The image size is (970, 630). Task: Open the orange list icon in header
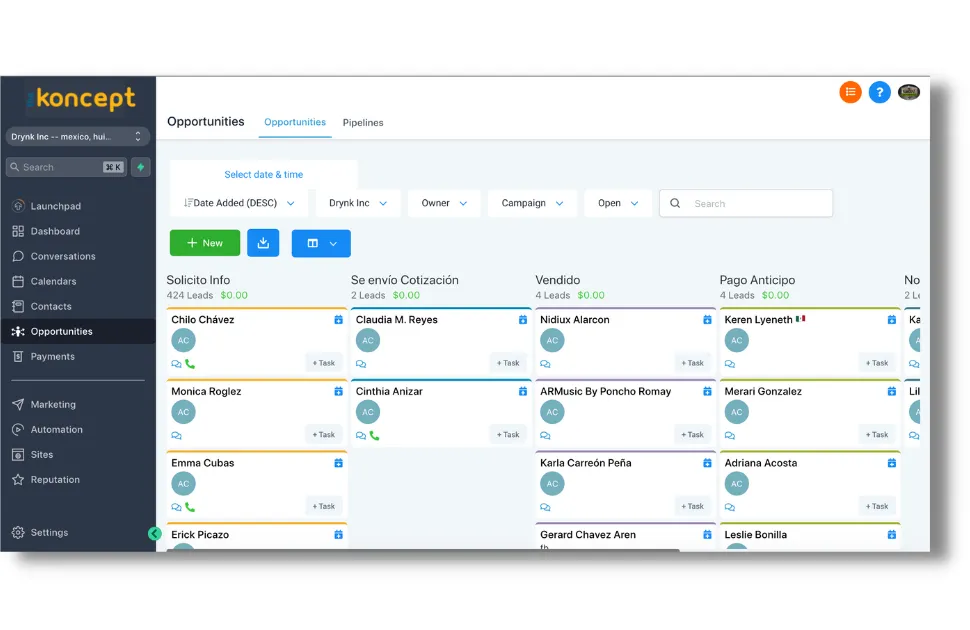850,92
